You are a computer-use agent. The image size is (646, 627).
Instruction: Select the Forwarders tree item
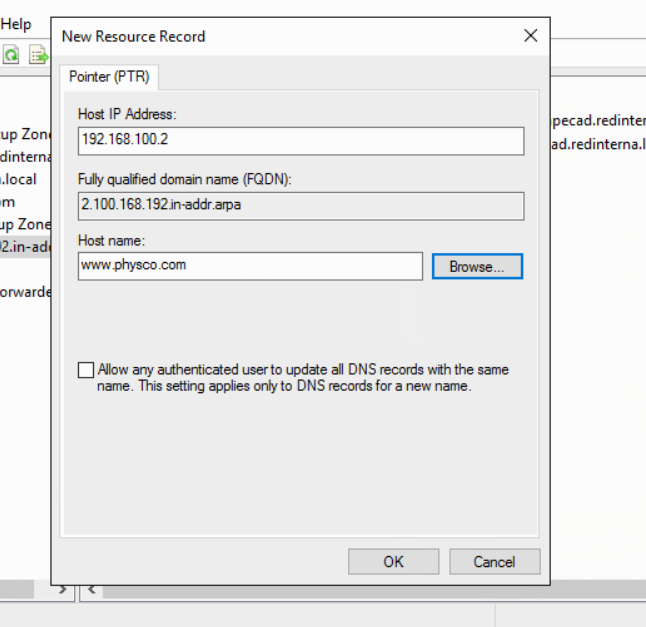25,292
